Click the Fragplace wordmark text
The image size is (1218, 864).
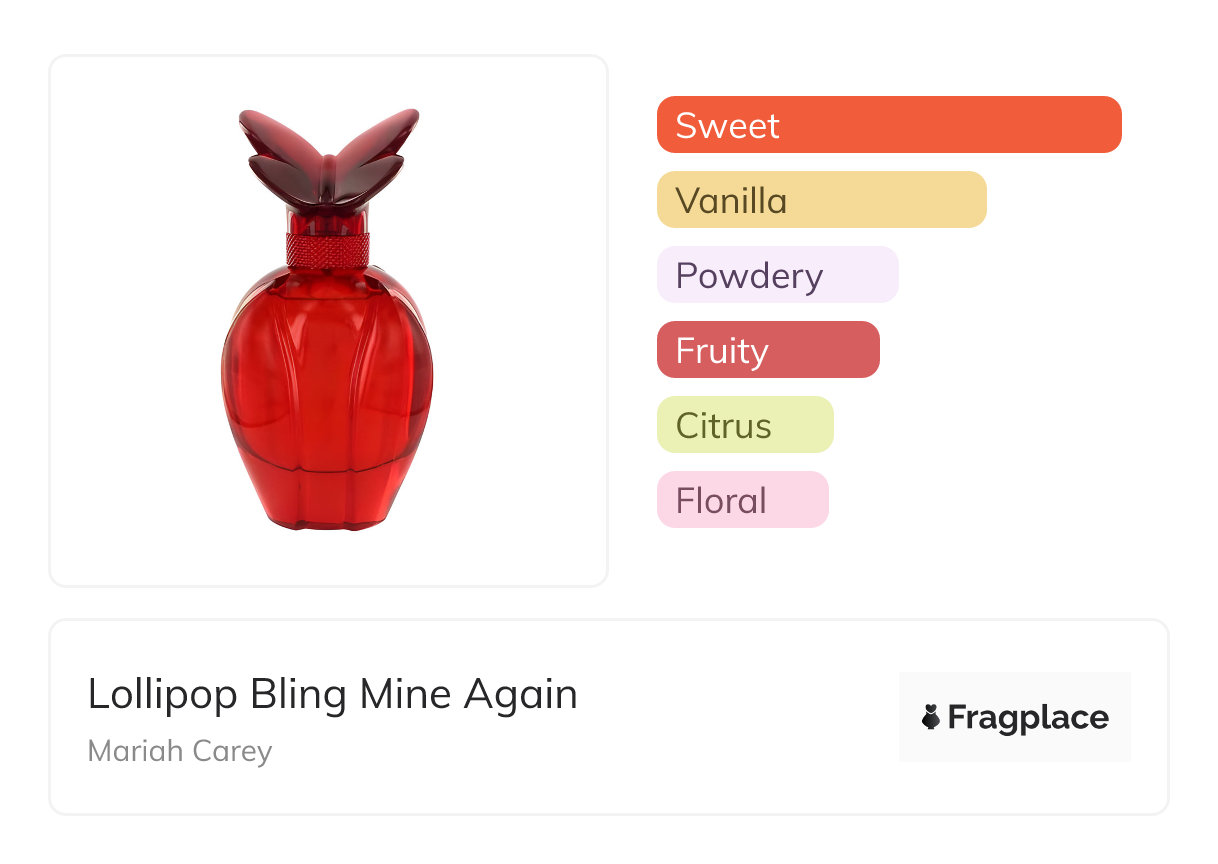pyautogui.click(x=1028, y=717)
